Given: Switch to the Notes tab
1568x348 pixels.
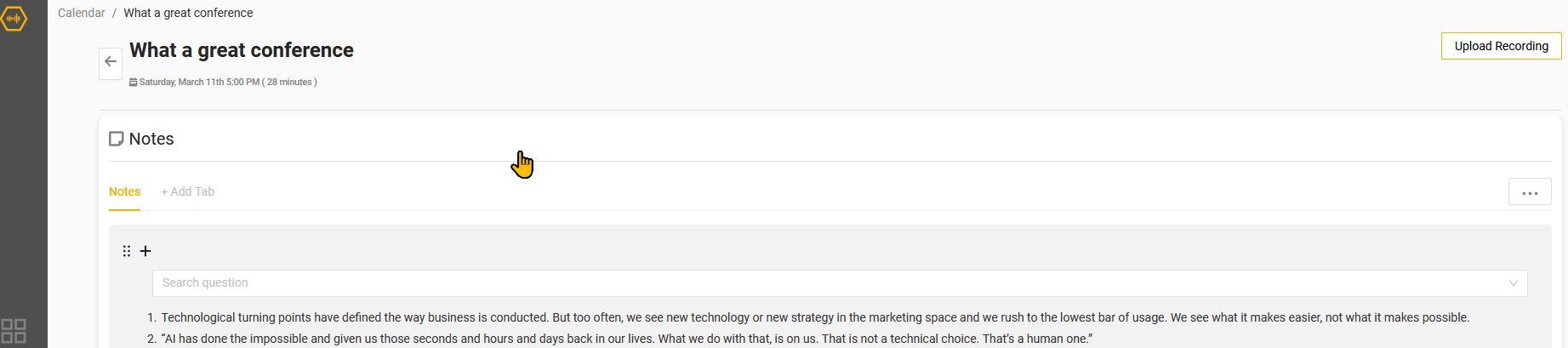Looking at the screenshot, I should (124, 191).
